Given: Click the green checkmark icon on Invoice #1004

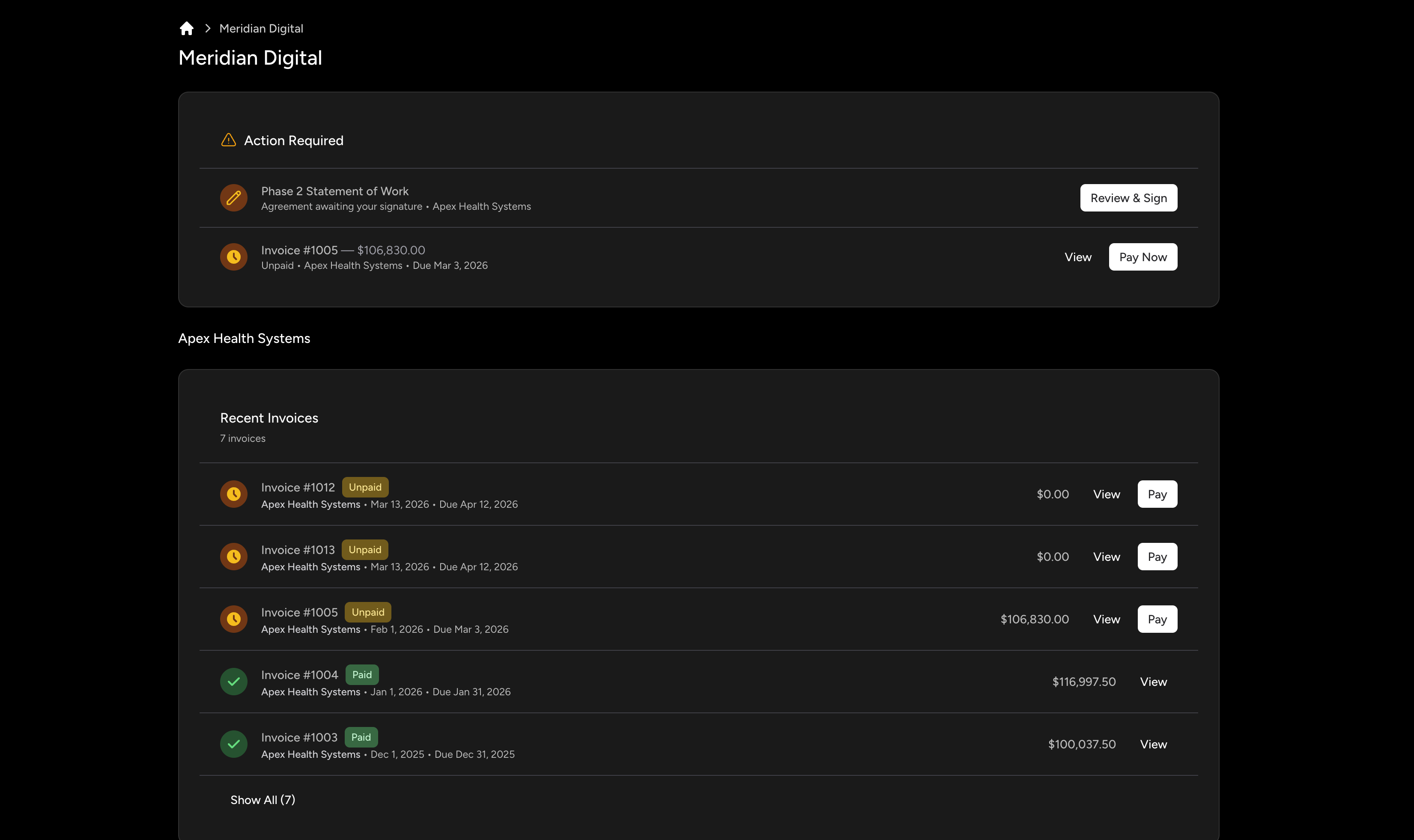Looking at the screenshot, I should 233,682.
